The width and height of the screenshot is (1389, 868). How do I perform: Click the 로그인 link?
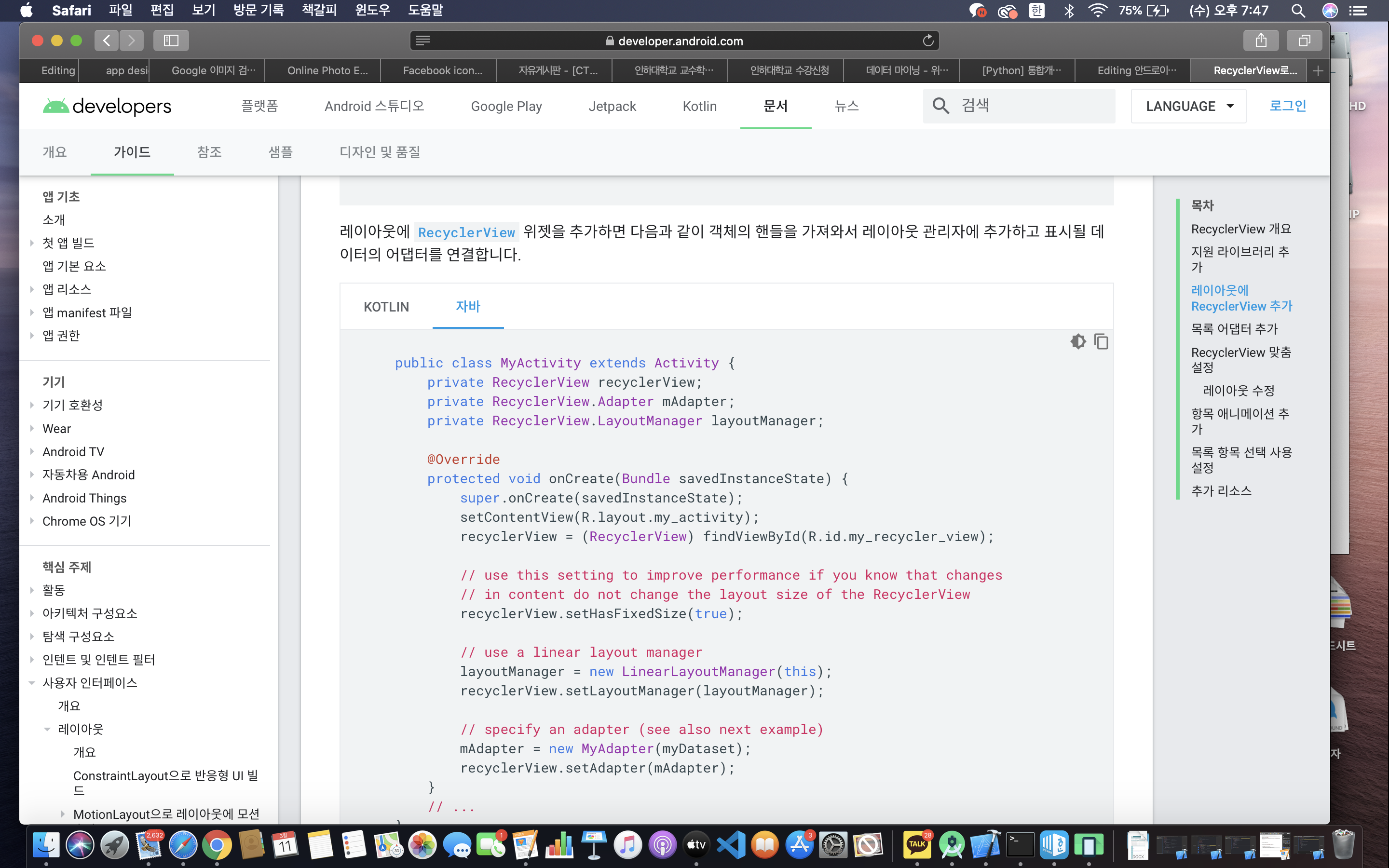[x=1287, y=106]
